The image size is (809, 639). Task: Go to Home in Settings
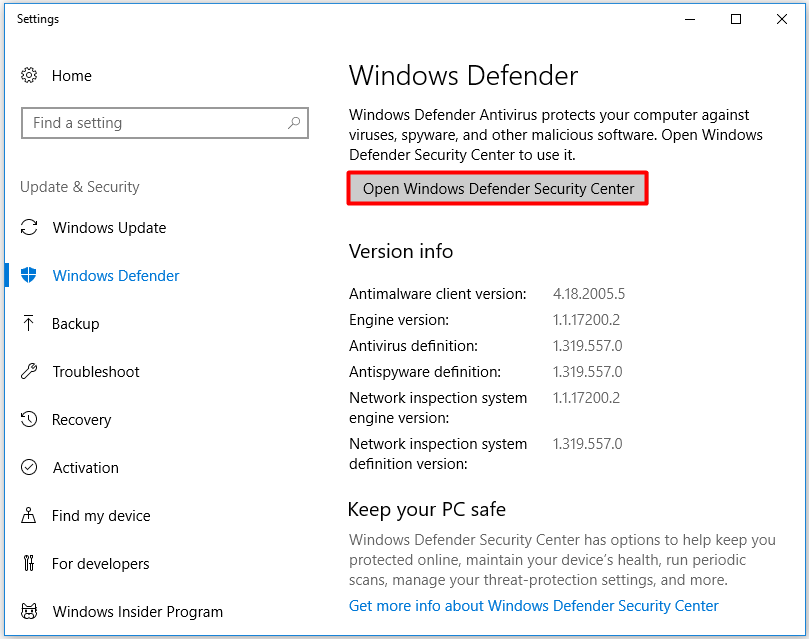click(x=72, y=76)
